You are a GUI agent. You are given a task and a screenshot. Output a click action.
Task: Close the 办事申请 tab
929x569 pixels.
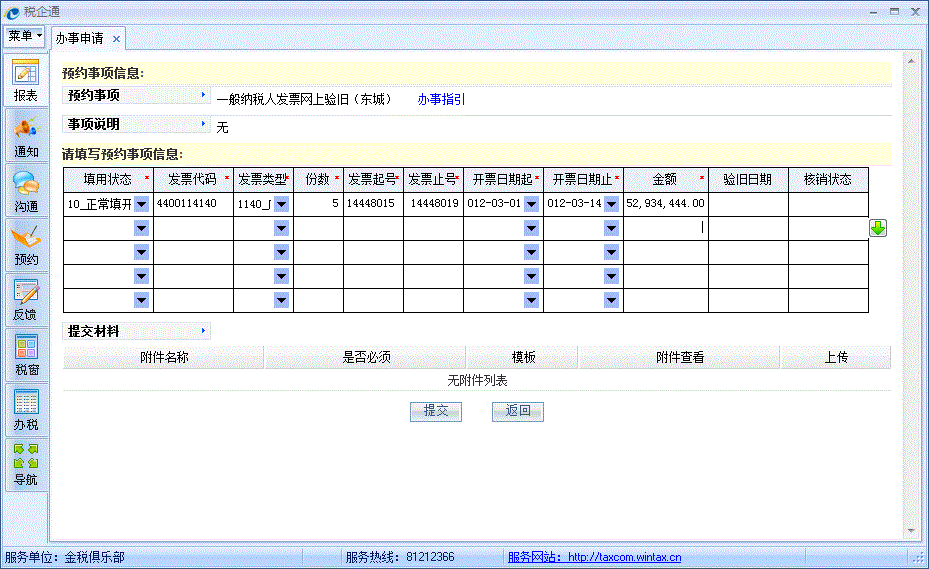(116, 39)
